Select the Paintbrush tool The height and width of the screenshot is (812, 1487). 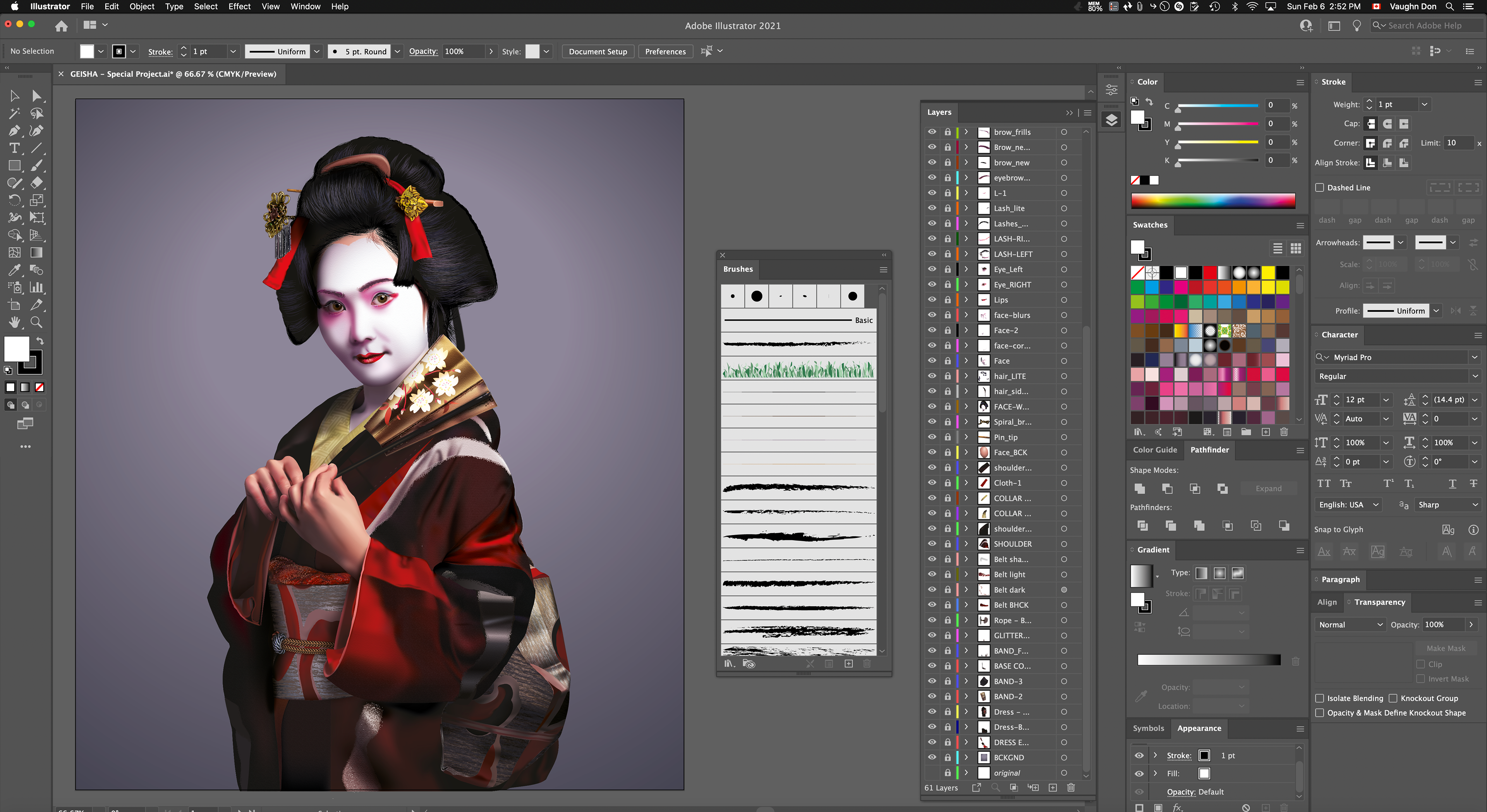click(36, 166)
